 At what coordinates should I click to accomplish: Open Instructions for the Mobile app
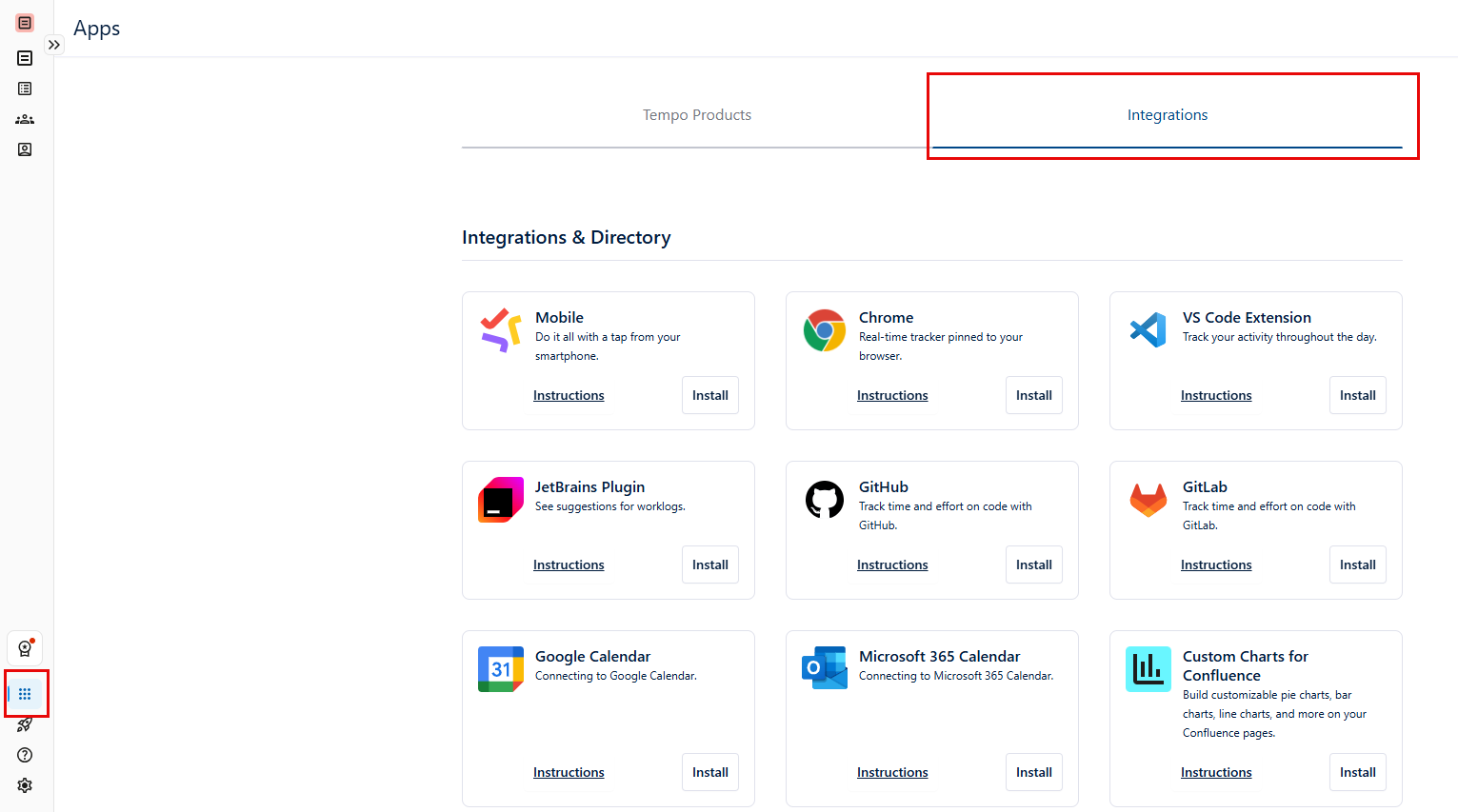click(569, 395)
